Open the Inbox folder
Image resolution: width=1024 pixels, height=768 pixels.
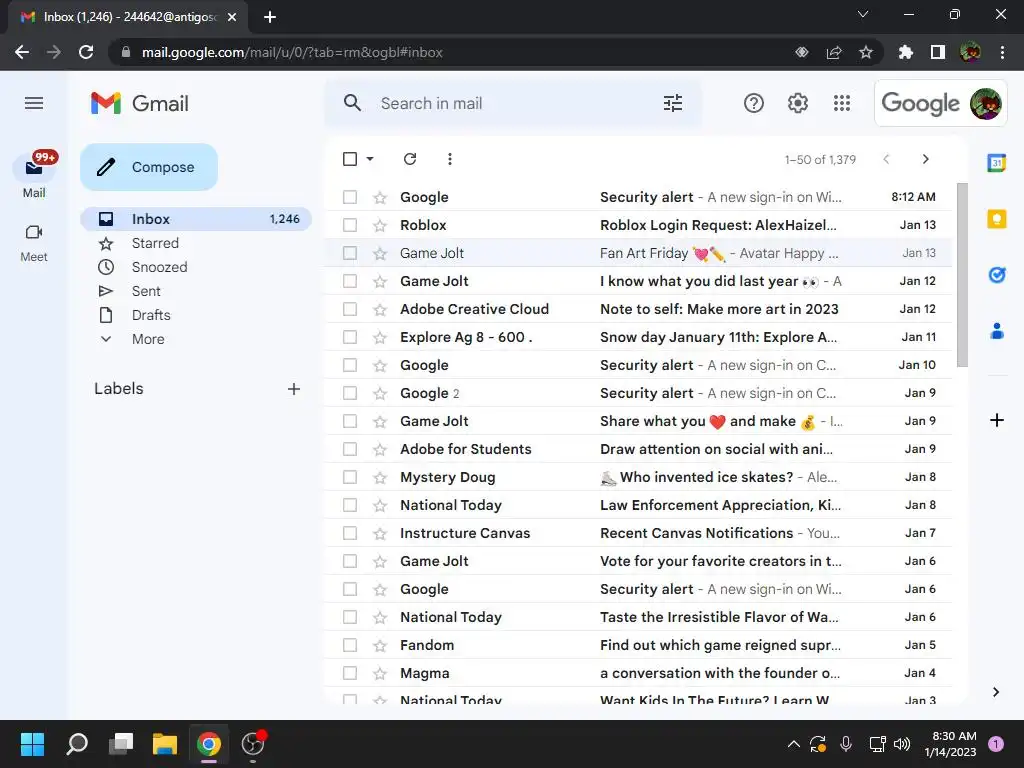click(196, 219)
